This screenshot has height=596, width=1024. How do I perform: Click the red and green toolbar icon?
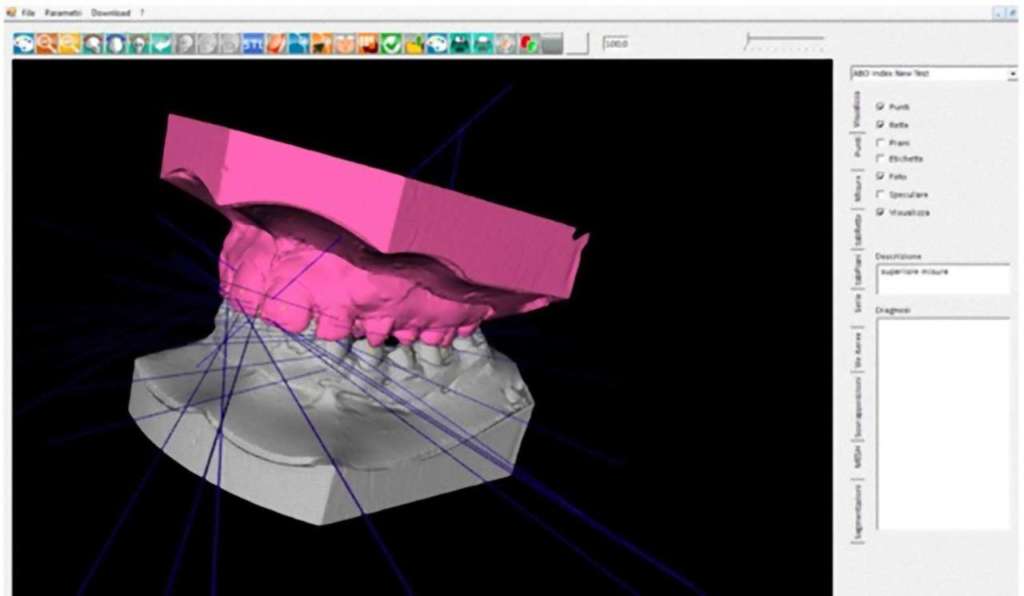530,44
